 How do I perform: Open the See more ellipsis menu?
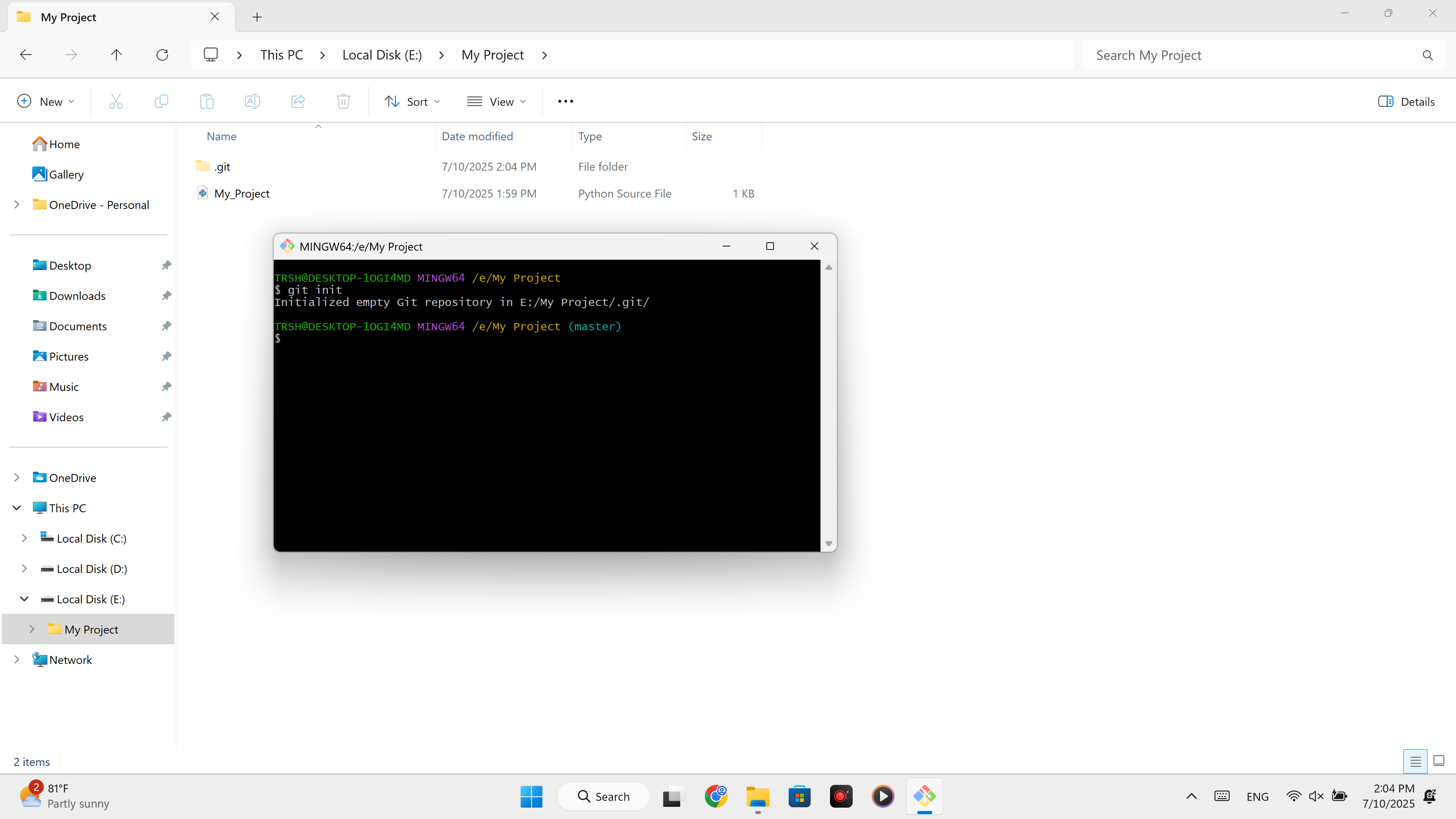[x=565, y=101]
